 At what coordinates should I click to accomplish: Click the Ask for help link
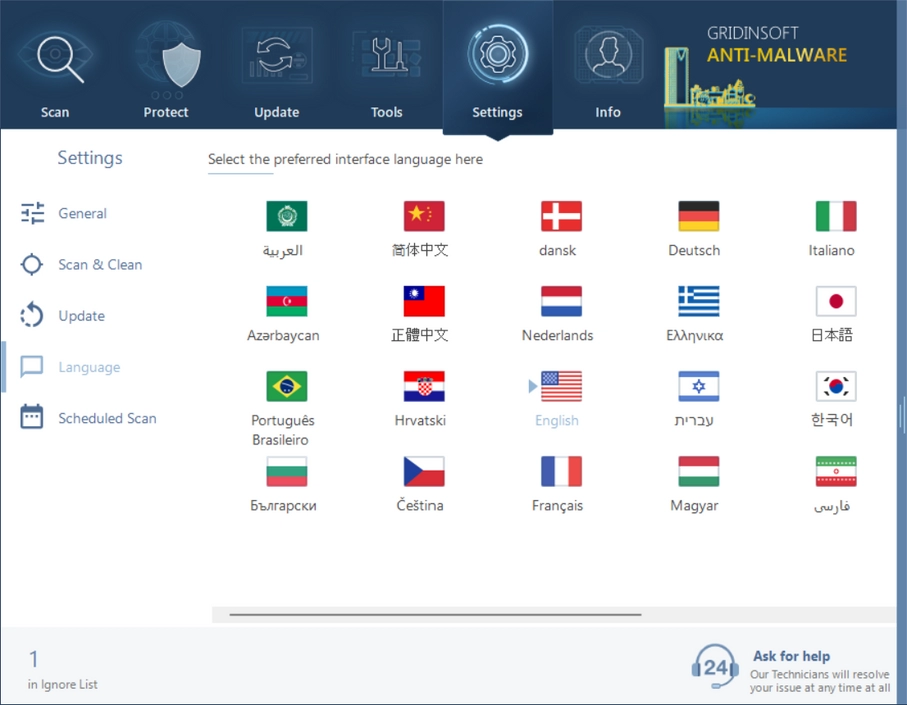click(x=791, y=656)
